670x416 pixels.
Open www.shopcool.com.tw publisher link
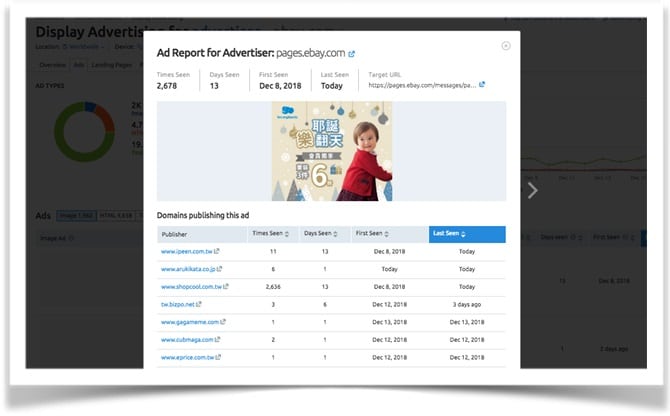tap(191, 287)
